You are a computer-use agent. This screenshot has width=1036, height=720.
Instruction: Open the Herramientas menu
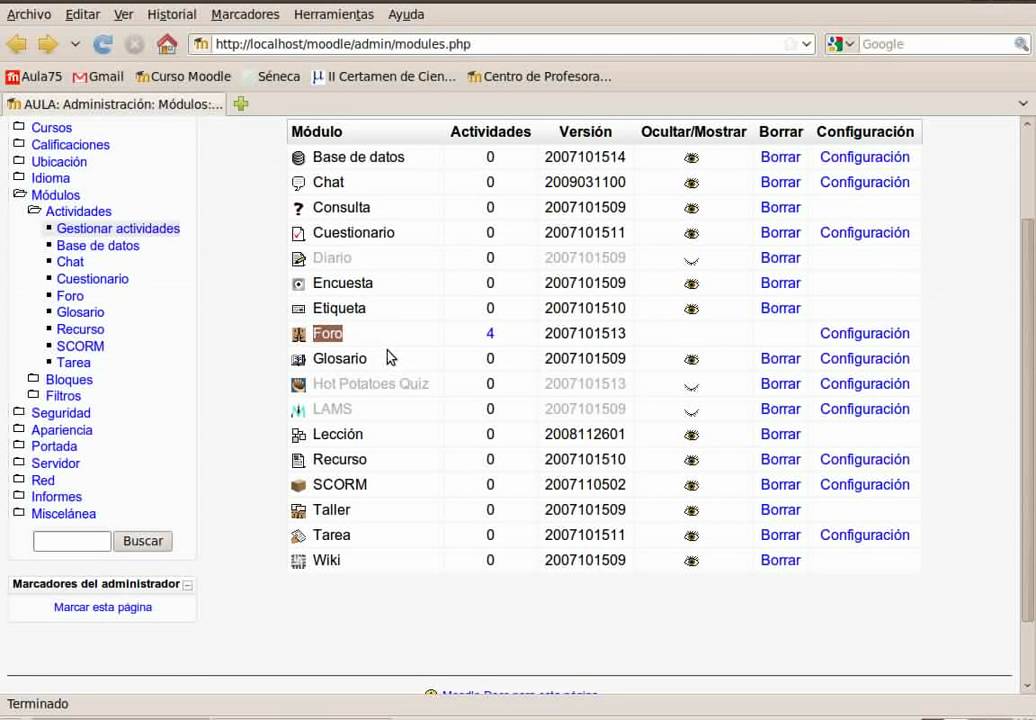coord(334,14)
